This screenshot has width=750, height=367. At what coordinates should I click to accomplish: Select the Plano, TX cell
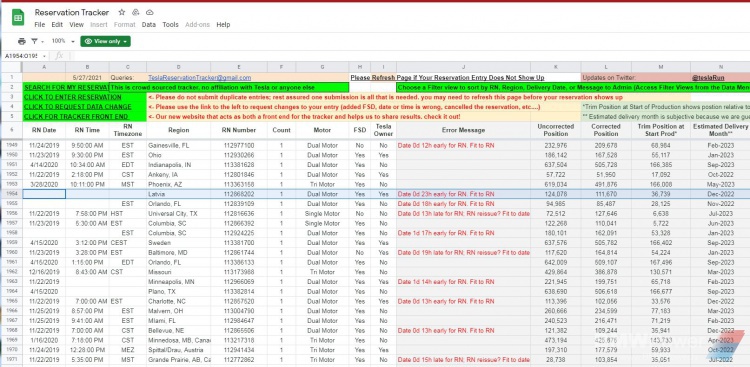click(178, 291)
